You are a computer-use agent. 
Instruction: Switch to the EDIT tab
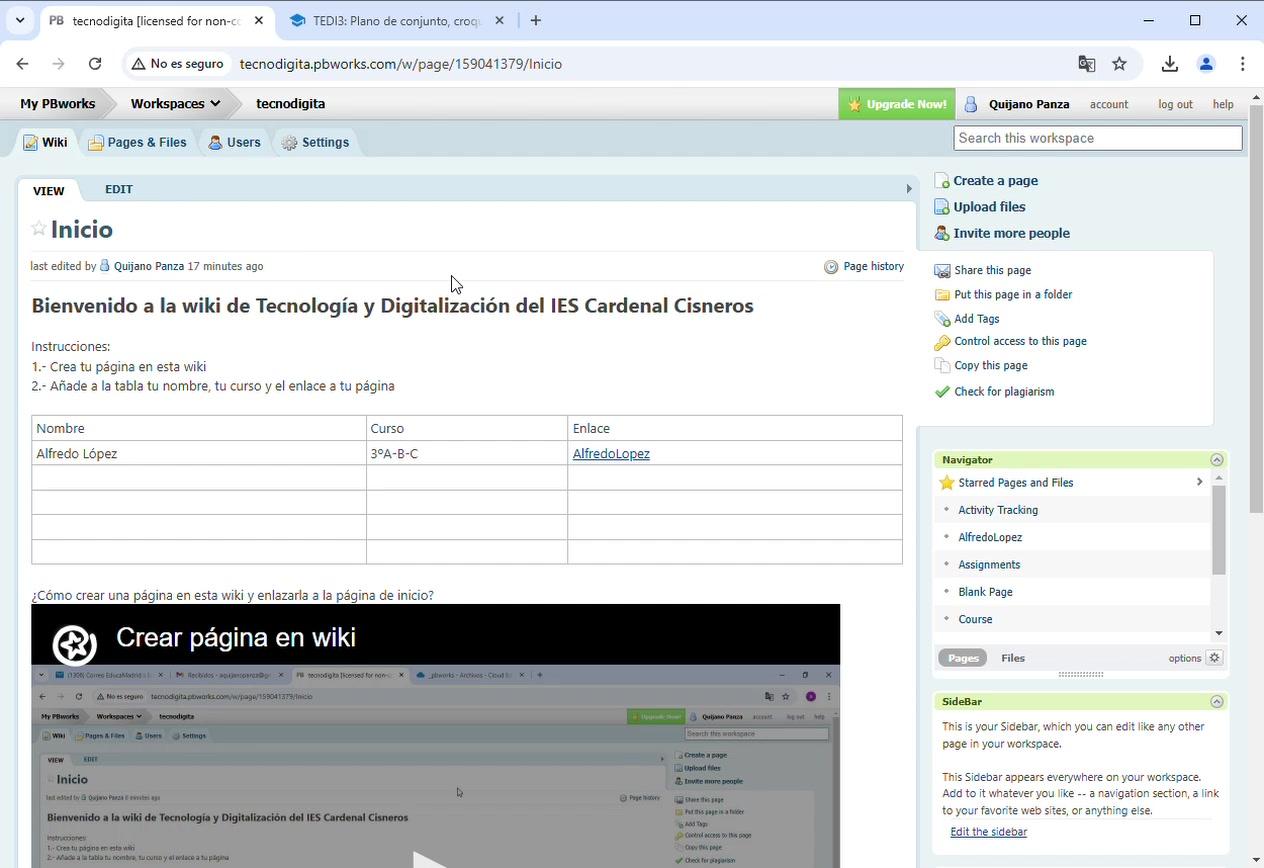click(x=119, y=189)
